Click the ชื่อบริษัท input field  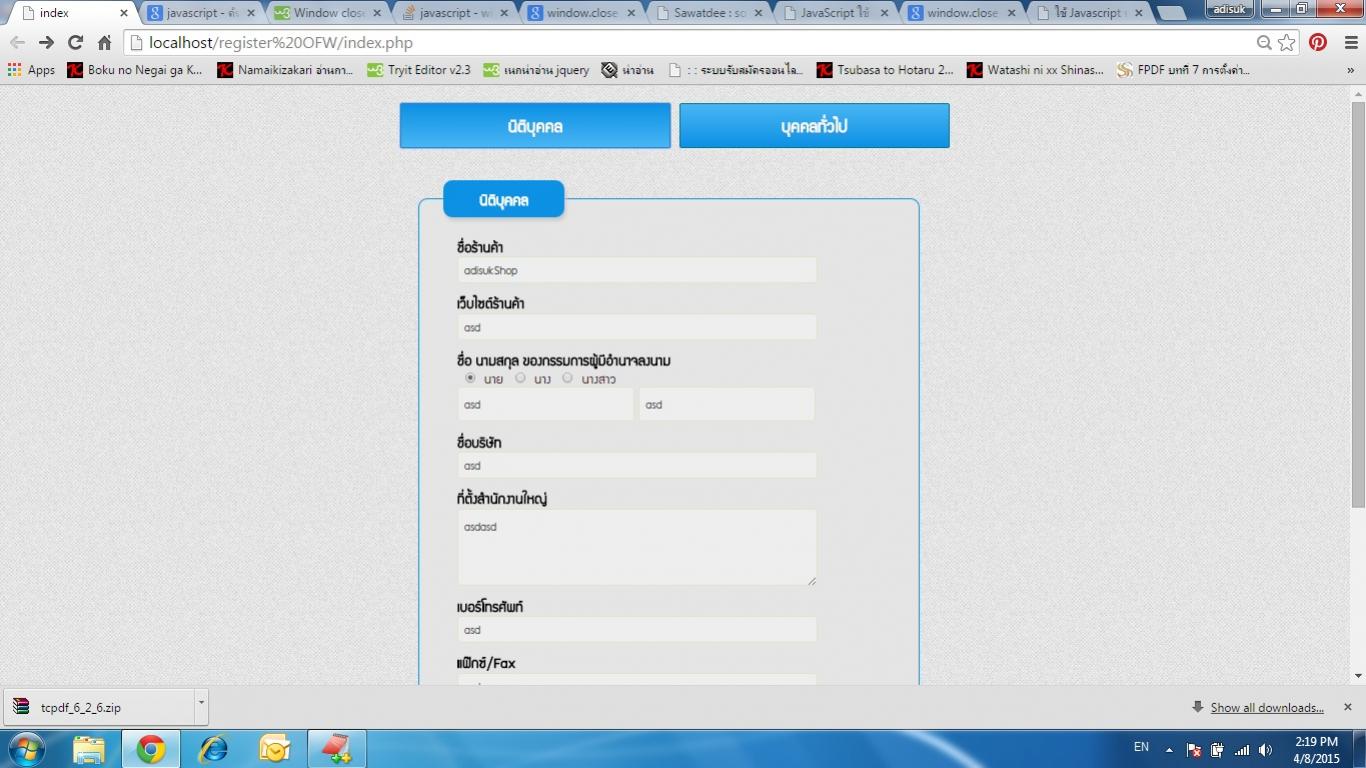pos(637,465)
